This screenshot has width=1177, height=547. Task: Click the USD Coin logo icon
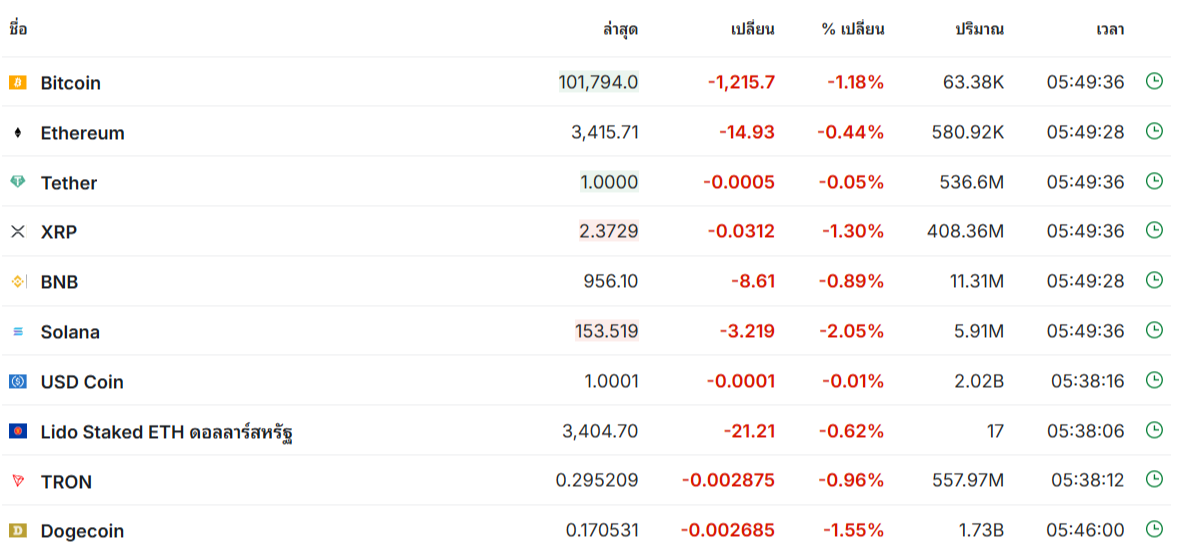pyautogui.click(x=18, y=382)
